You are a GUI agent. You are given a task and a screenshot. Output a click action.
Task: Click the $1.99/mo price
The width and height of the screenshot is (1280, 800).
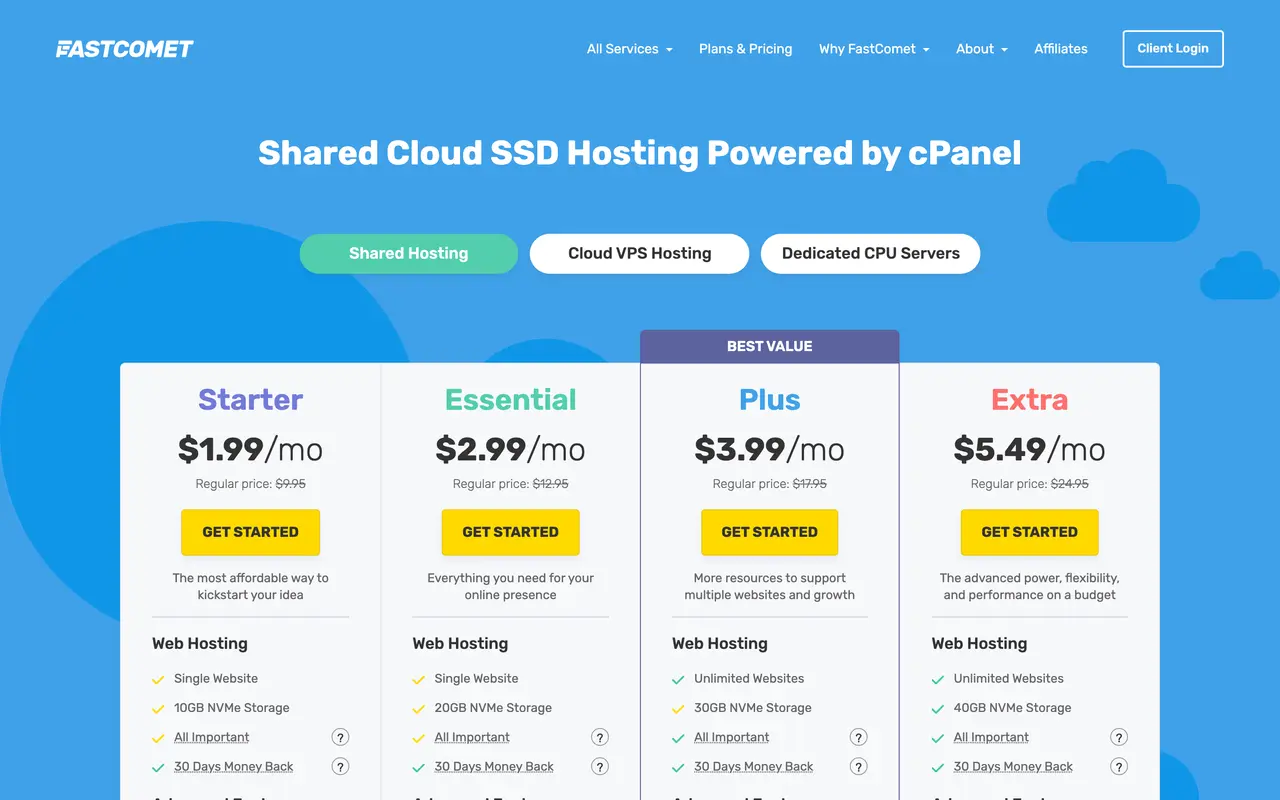tap(250, 449)
